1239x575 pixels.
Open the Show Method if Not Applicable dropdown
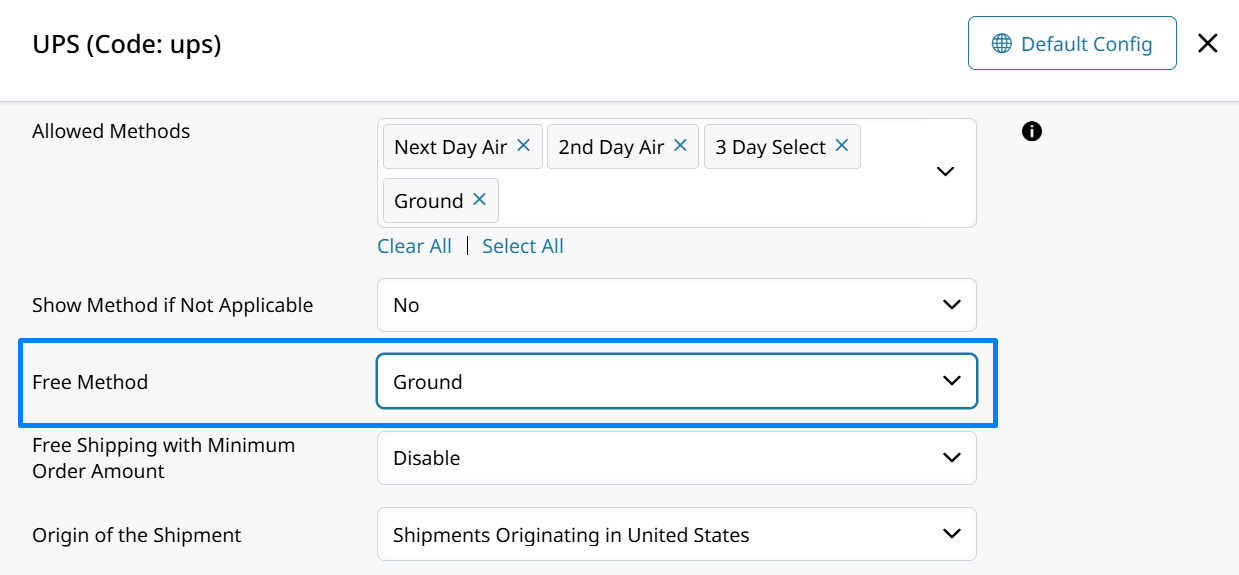pos(676,305)
